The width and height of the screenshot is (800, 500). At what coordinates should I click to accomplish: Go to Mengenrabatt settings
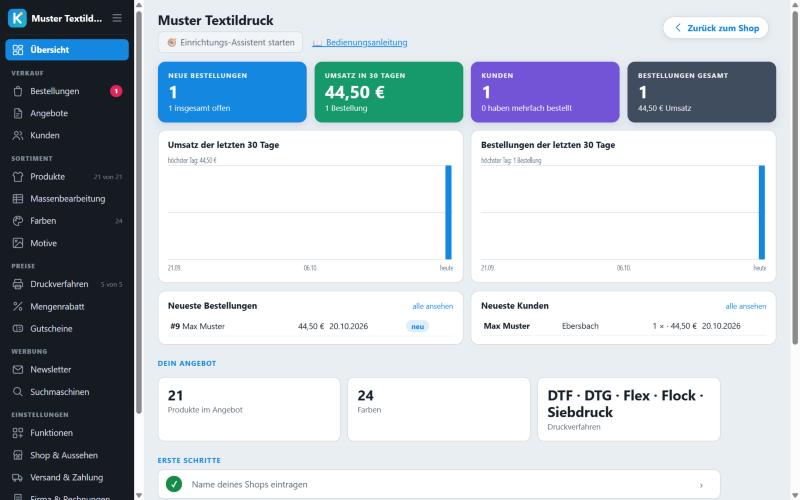pyautogui.click(x=67, y=306)
